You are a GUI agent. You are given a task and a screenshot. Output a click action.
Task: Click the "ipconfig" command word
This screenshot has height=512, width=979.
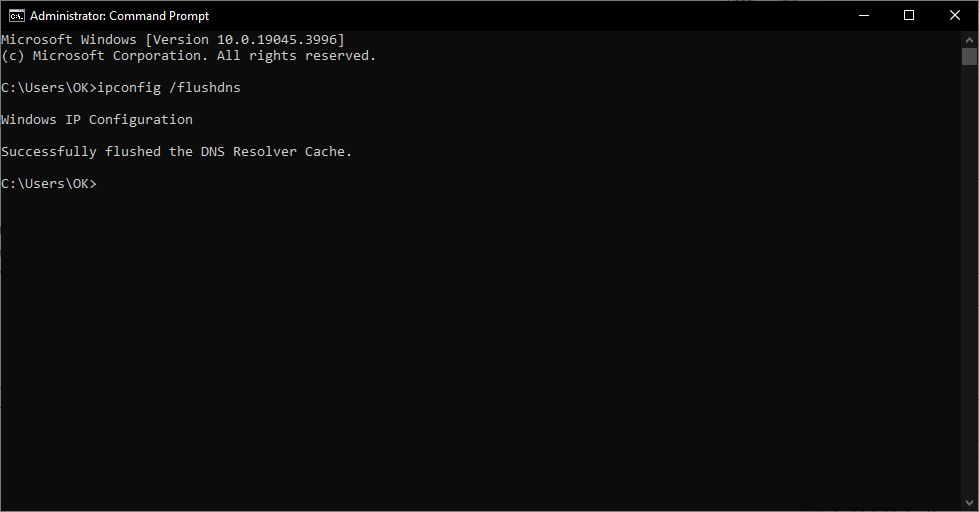pos(129,88)
